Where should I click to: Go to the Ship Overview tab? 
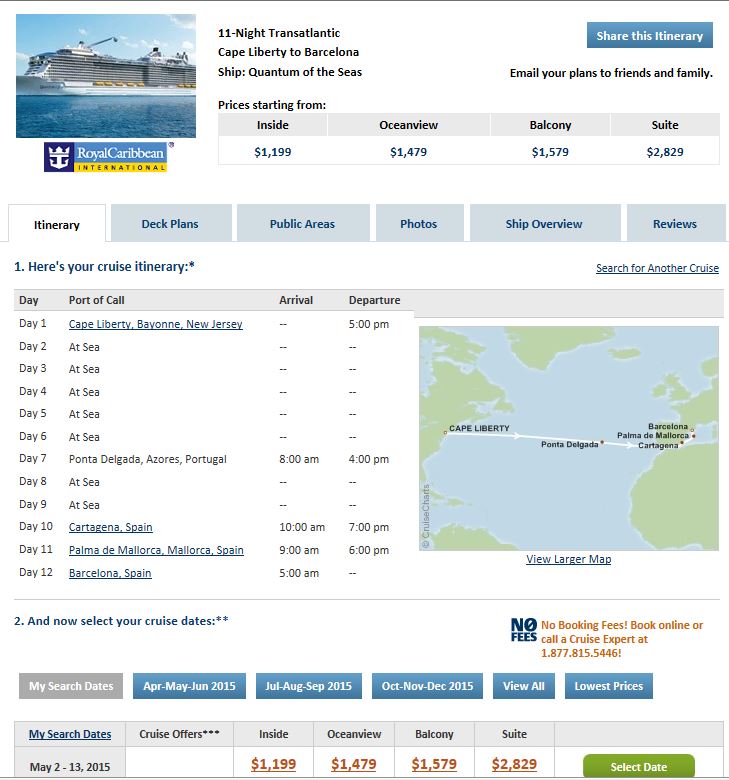point(543,224)
